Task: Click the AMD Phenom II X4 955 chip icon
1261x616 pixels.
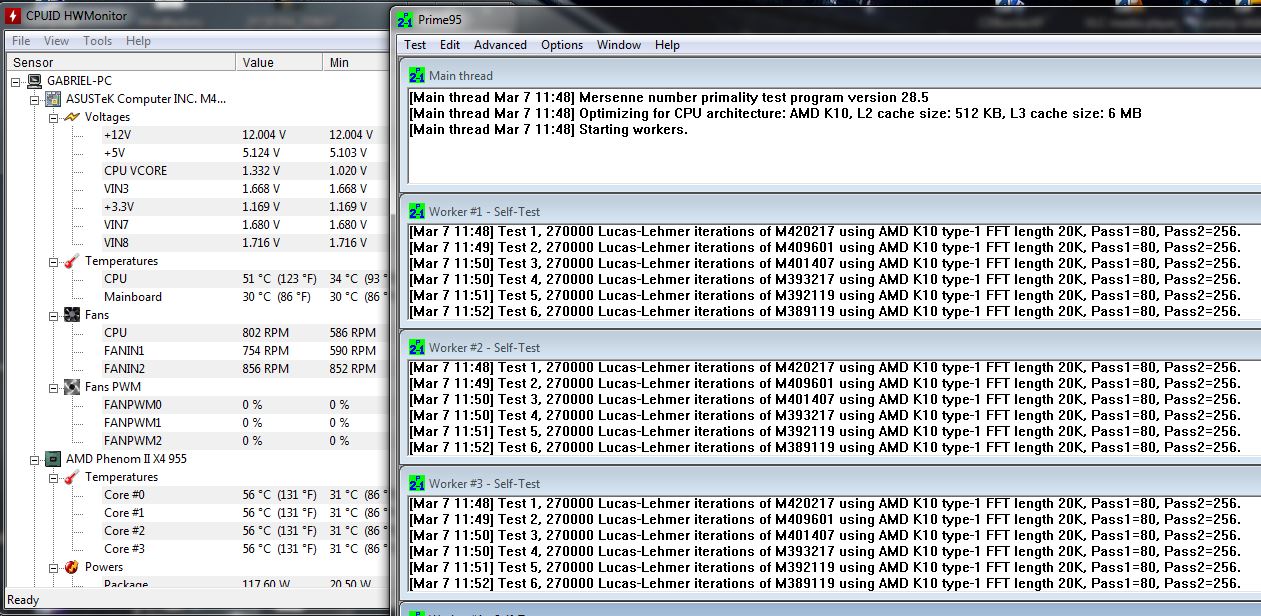Action: click(53, 459)
